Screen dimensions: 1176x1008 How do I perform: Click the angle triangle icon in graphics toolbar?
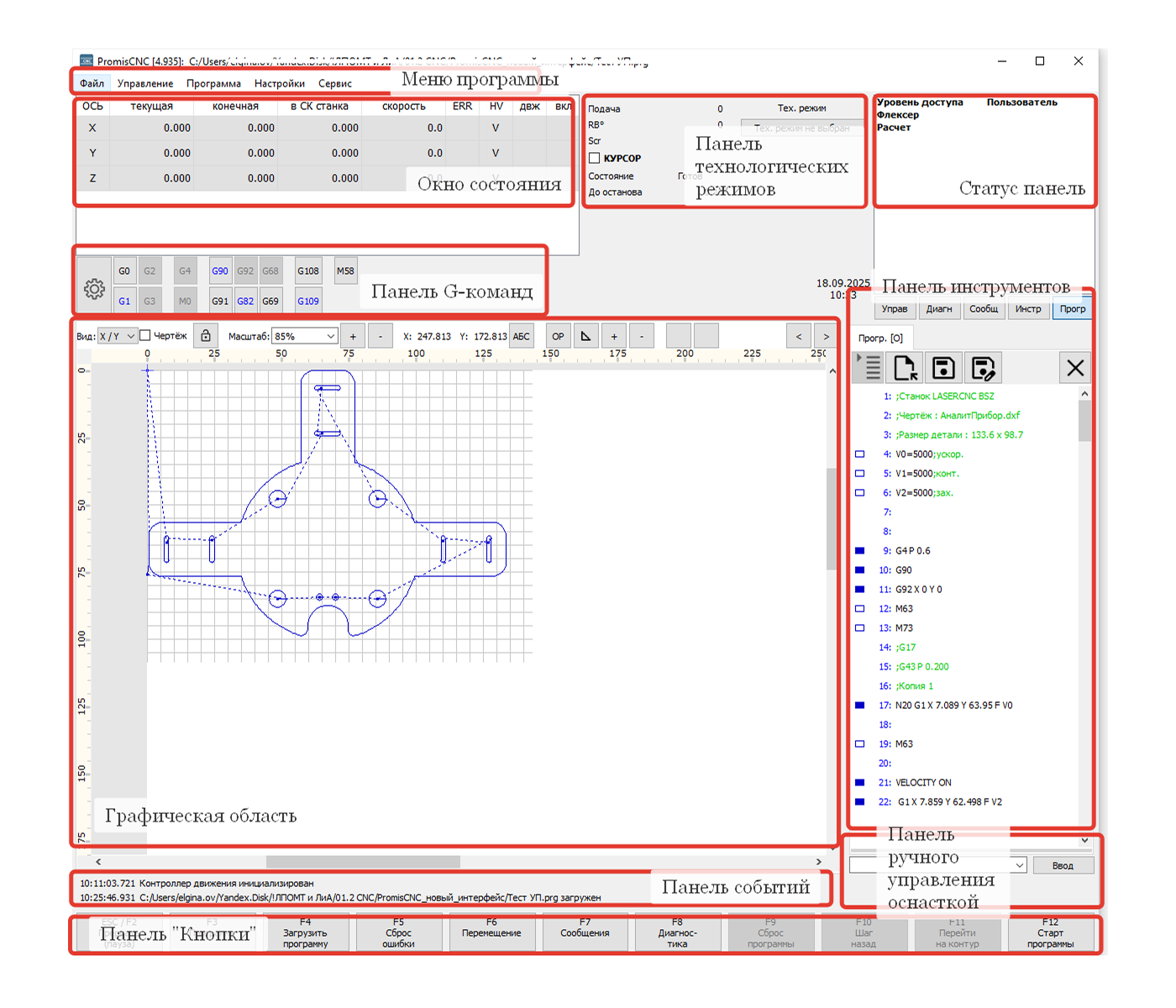585,336
